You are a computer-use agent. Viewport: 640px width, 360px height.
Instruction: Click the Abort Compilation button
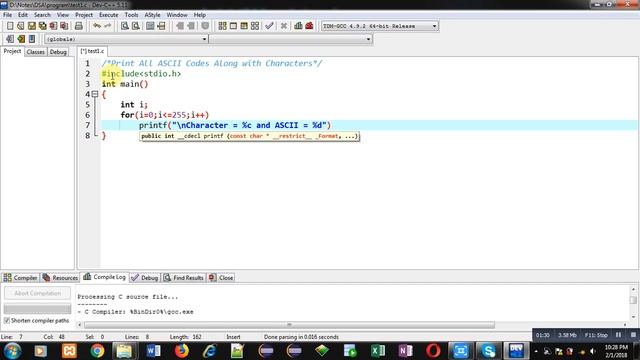coord(37,293)
